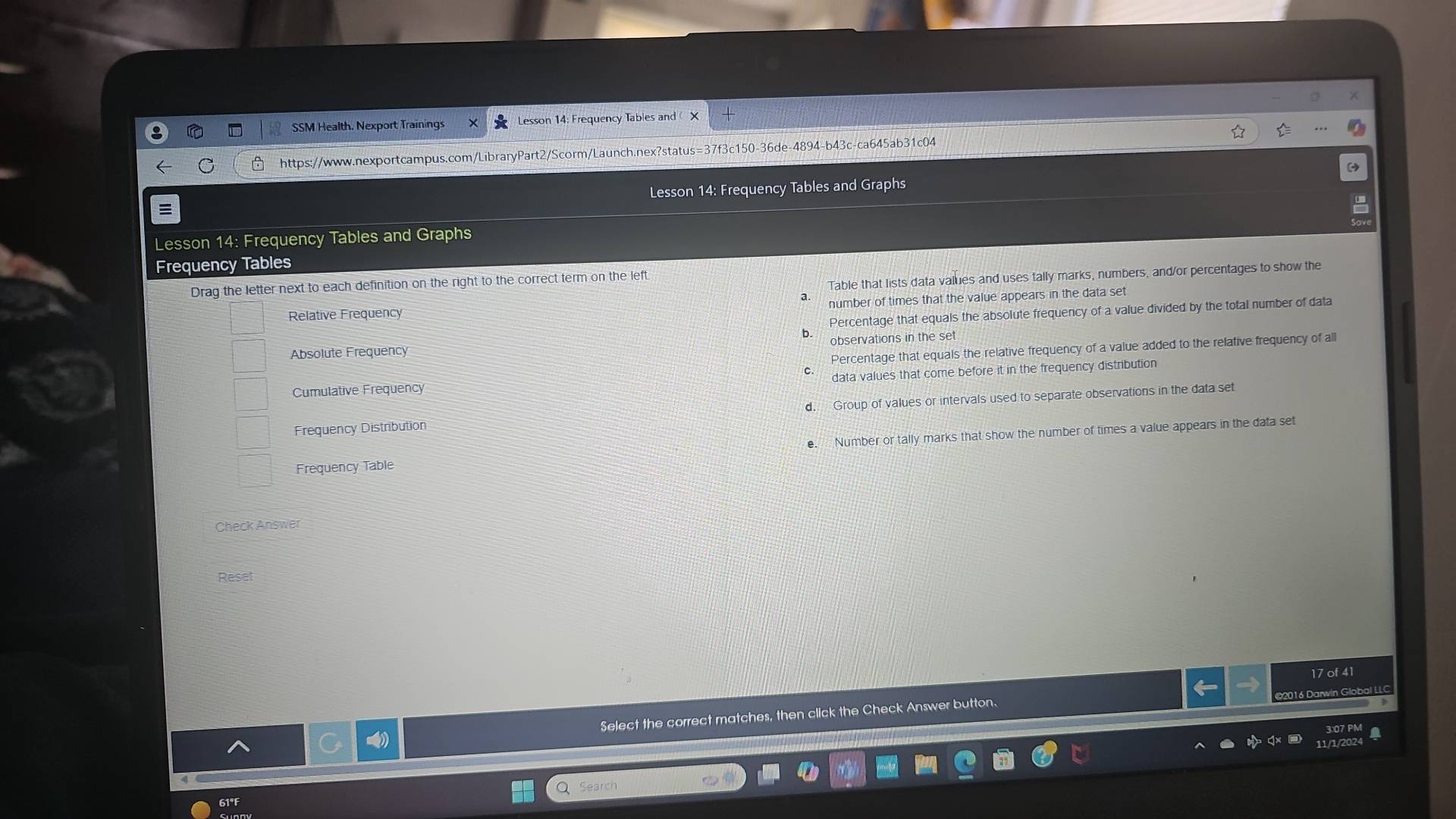Click the hamburger menu icon
Image resolution: width=1456 pixels, height=819 pixels.
tap(166, 209)
